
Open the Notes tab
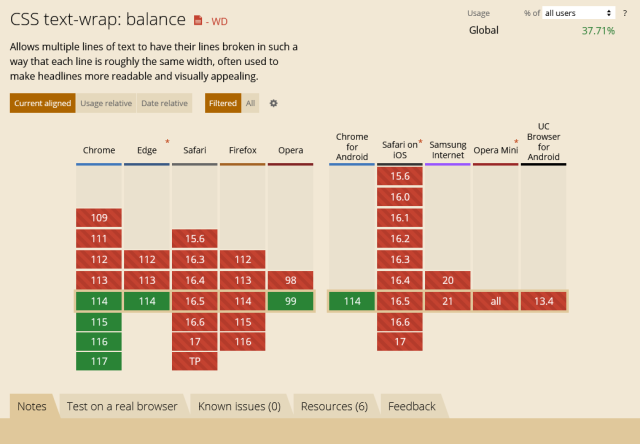click(x=32, y=406)
